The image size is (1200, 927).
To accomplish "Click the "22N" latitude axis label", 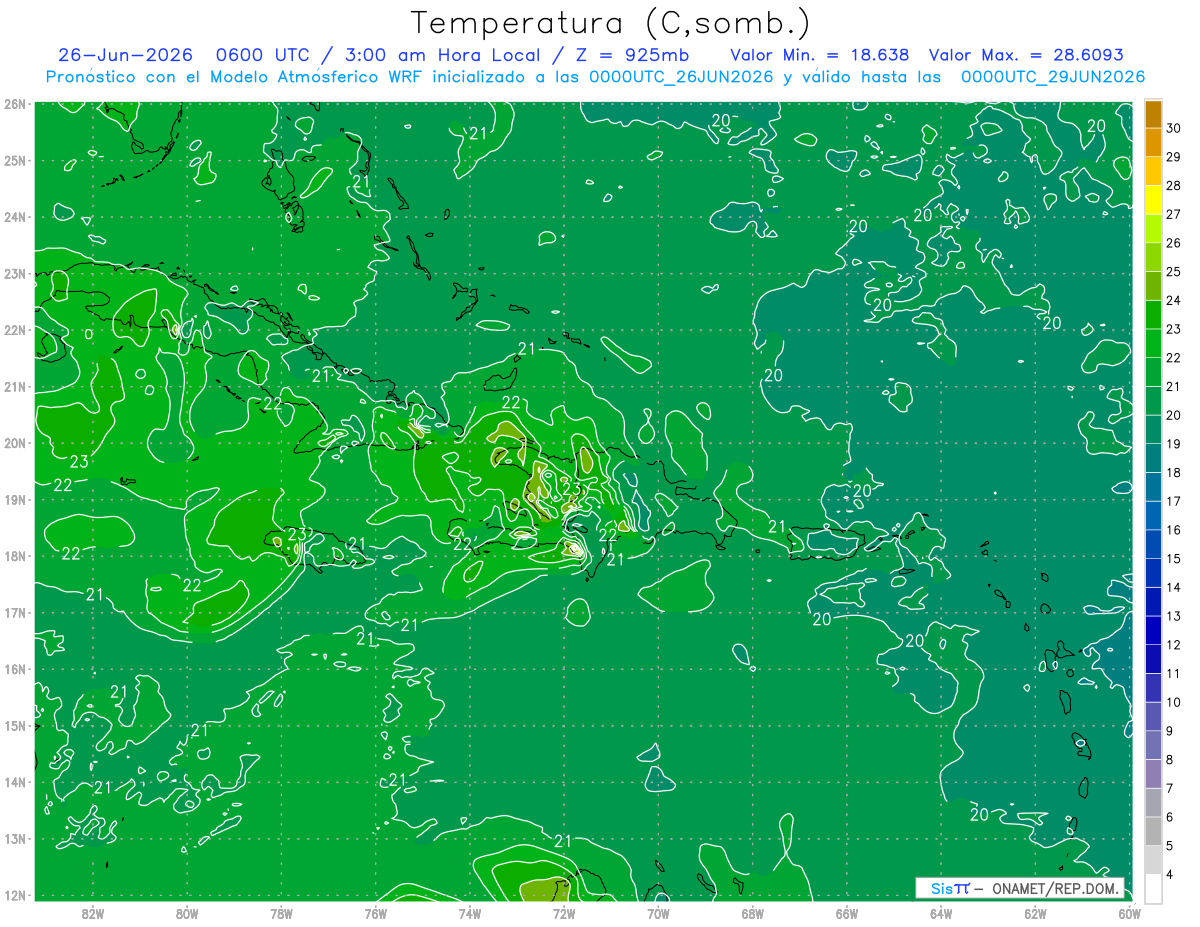I will 14,330.
